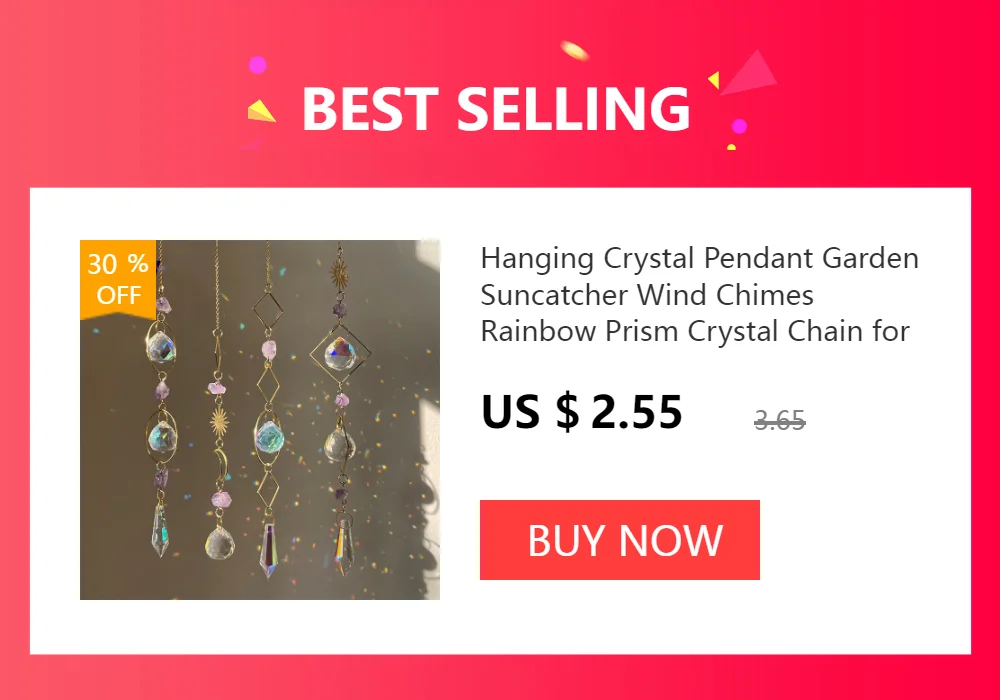Click the large pink triangle decoration
Image resolution: width=1002 pixels, height=700 pixels.
point(751,74)
